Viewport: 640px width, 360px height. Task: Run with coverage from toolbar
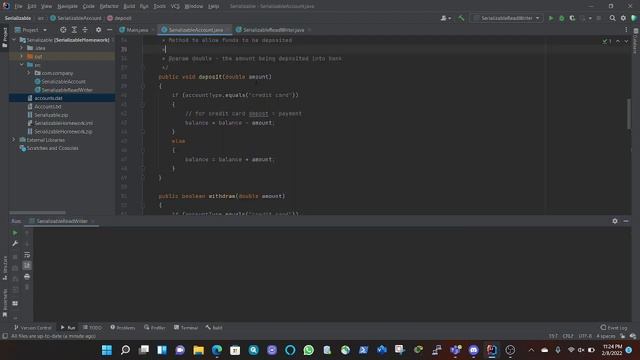tap(572, 18)
